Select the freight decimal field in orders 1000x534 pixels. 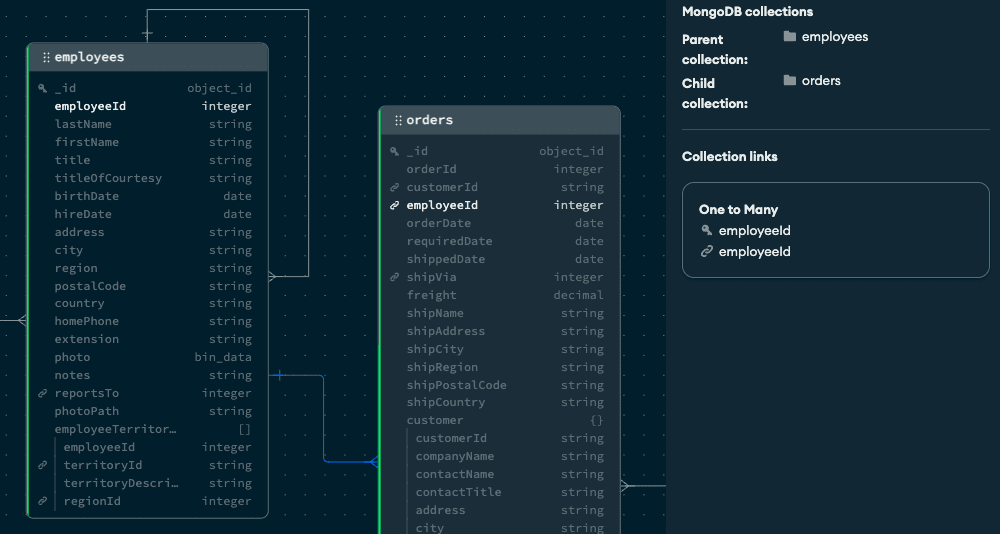(x=498, y=296)
